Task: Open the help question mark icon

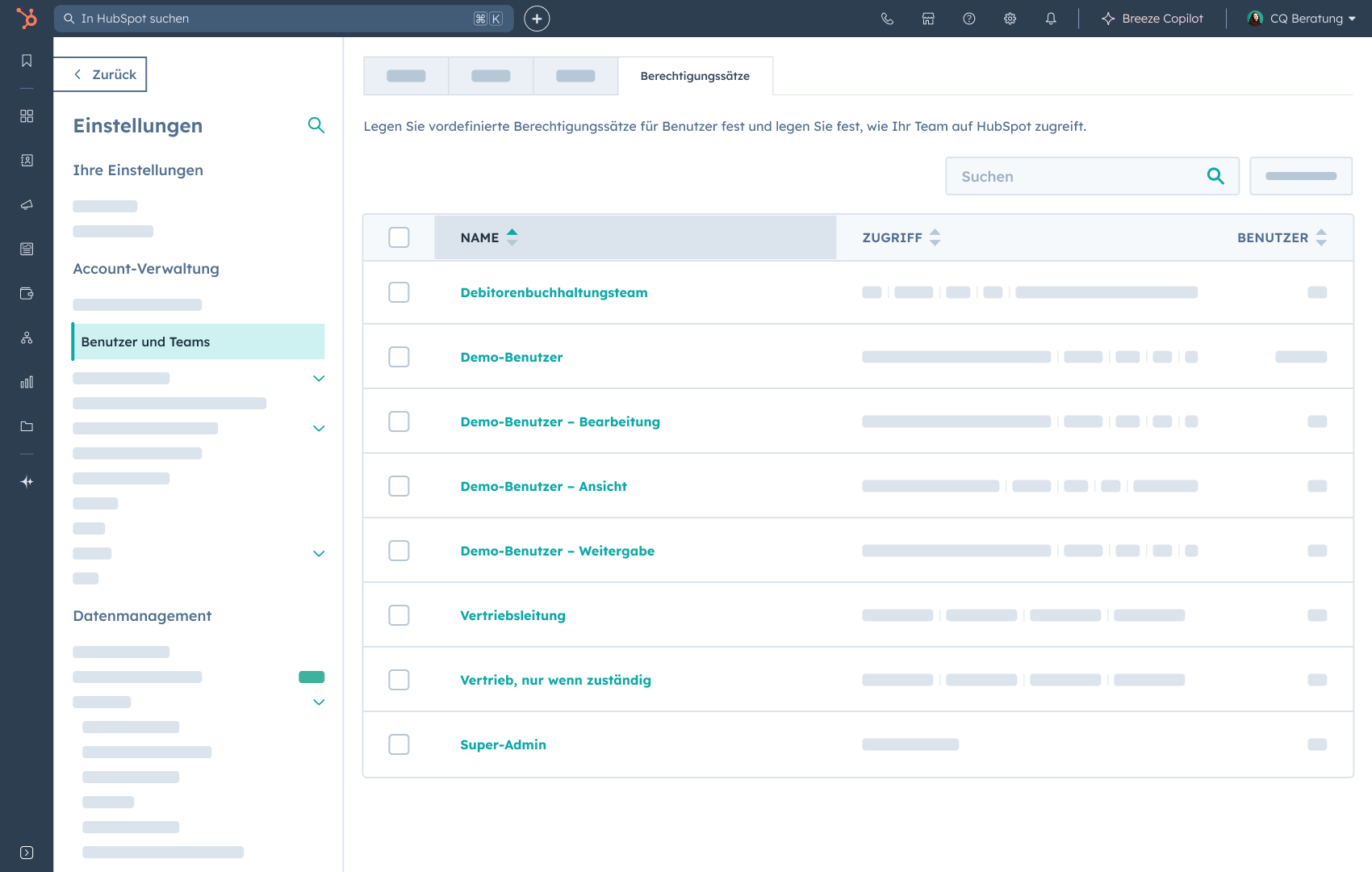Action: pyautogui.click(x=969, y=19)
